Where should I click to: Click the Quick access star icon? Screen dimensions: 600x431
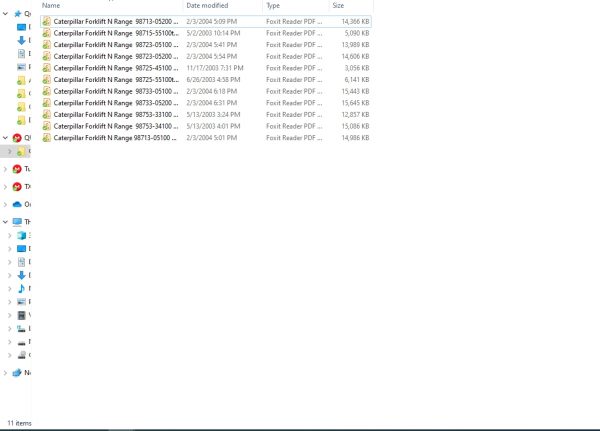[x=18, y=14]
